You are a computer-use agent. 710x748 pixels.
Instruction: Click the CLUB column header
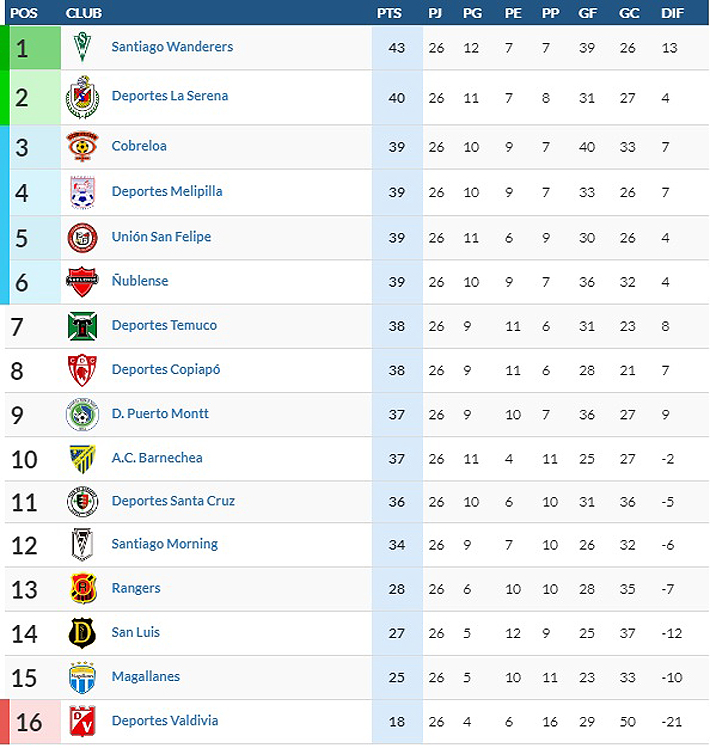click(x=83, y=13)
